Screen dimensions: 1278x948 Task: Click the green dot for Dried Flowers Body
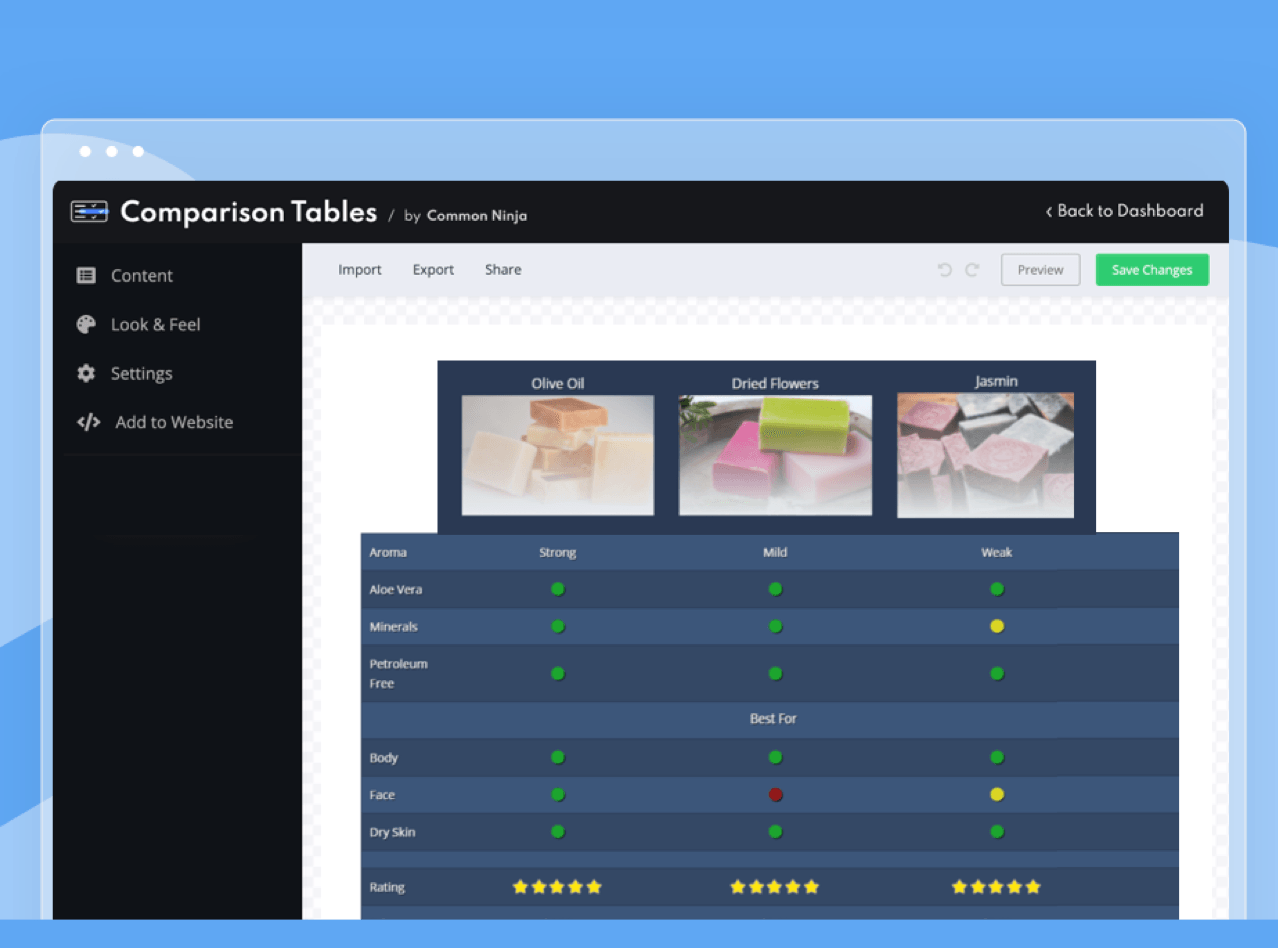click(x=775, y=757)
